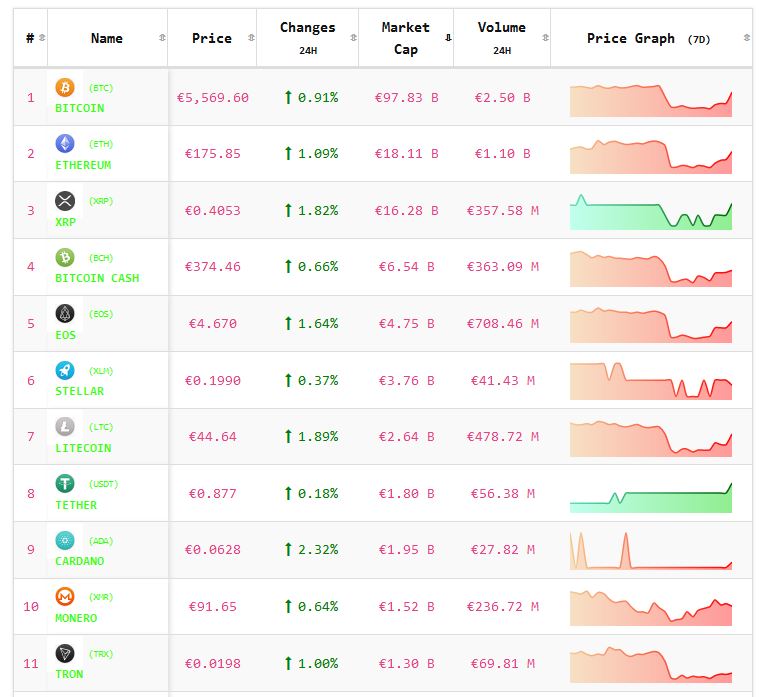This screenshot has width=761, height=697.
Task: Click the XRP coin icon
Action: click(65, 201)
